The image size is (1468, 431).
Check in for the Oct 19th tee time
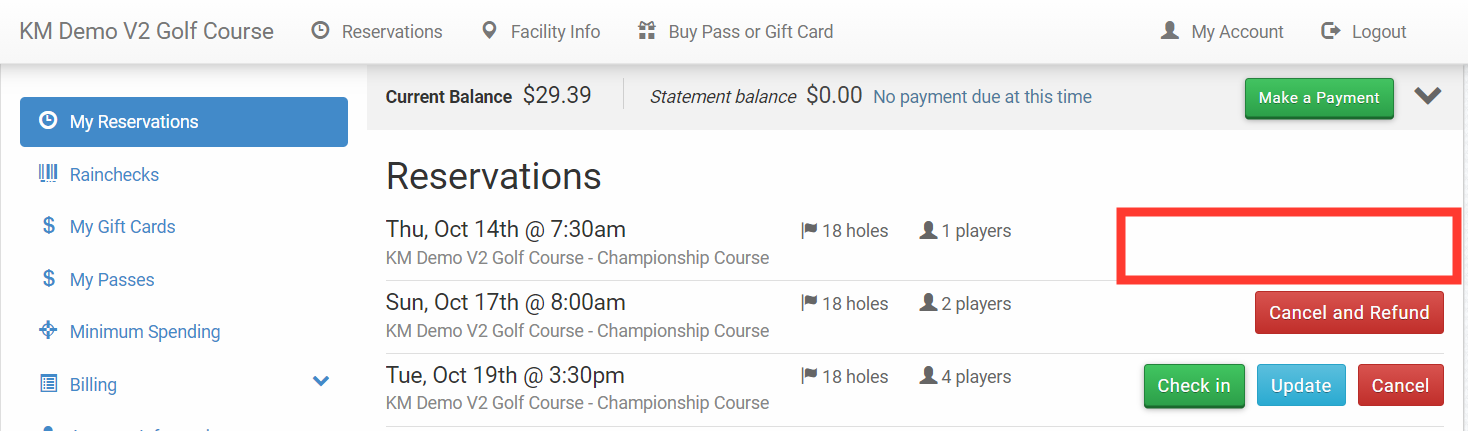pyautogui.click(x=1193, y=386)
